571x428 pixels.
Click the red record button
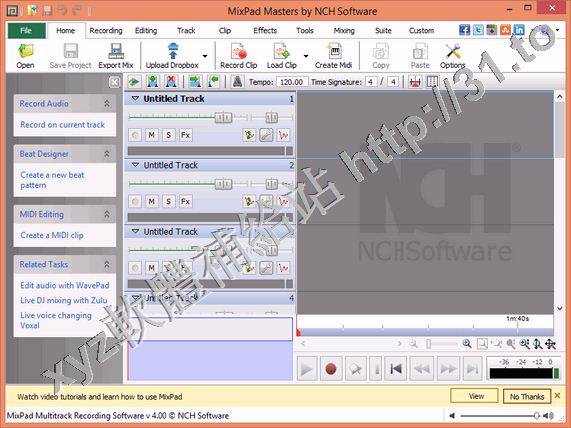pyautogui.click(x=331, y=369)
